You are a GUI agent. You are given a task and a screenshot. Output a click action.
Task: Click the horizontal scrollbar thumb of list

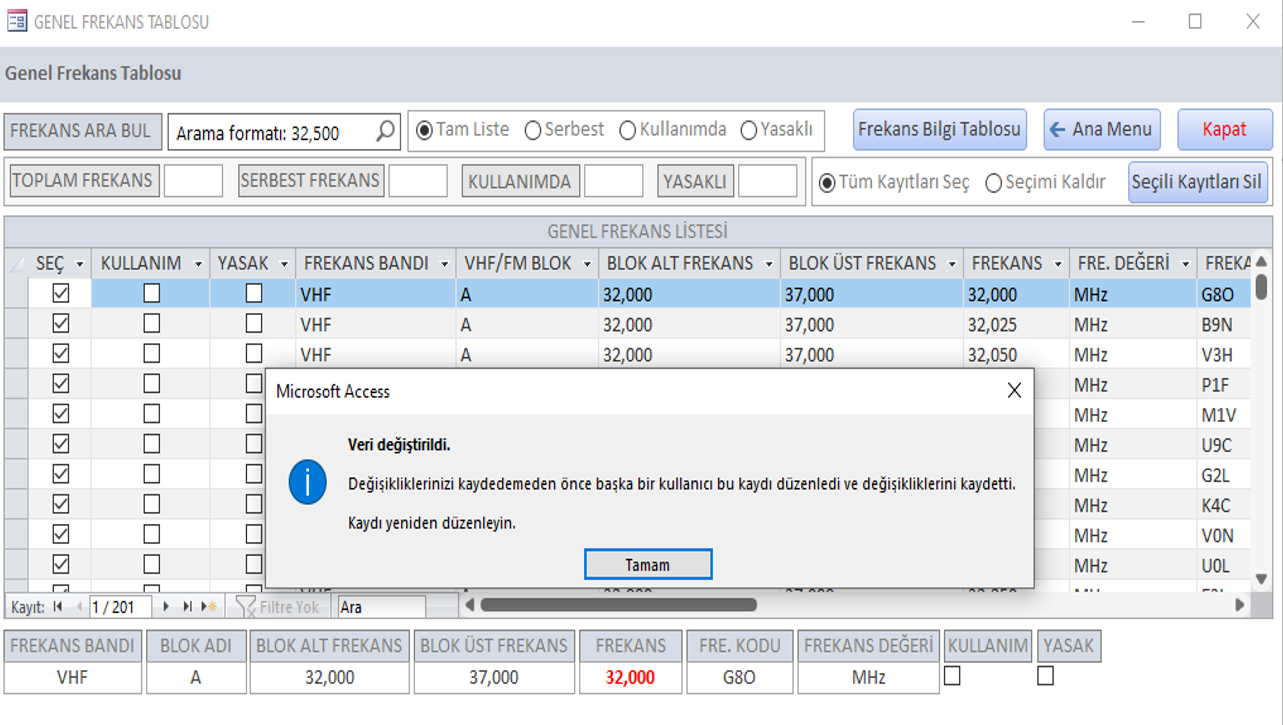click(618, 604)
